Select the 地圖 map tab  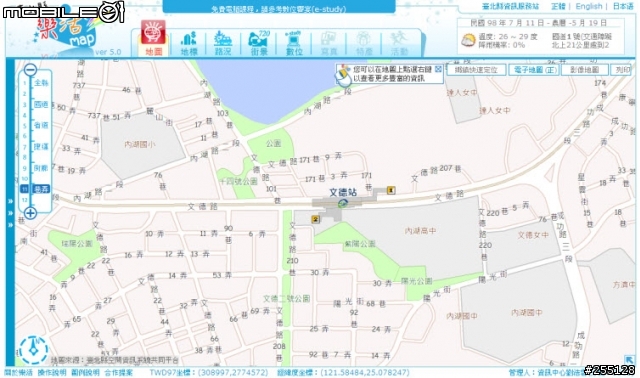(153, 38)
